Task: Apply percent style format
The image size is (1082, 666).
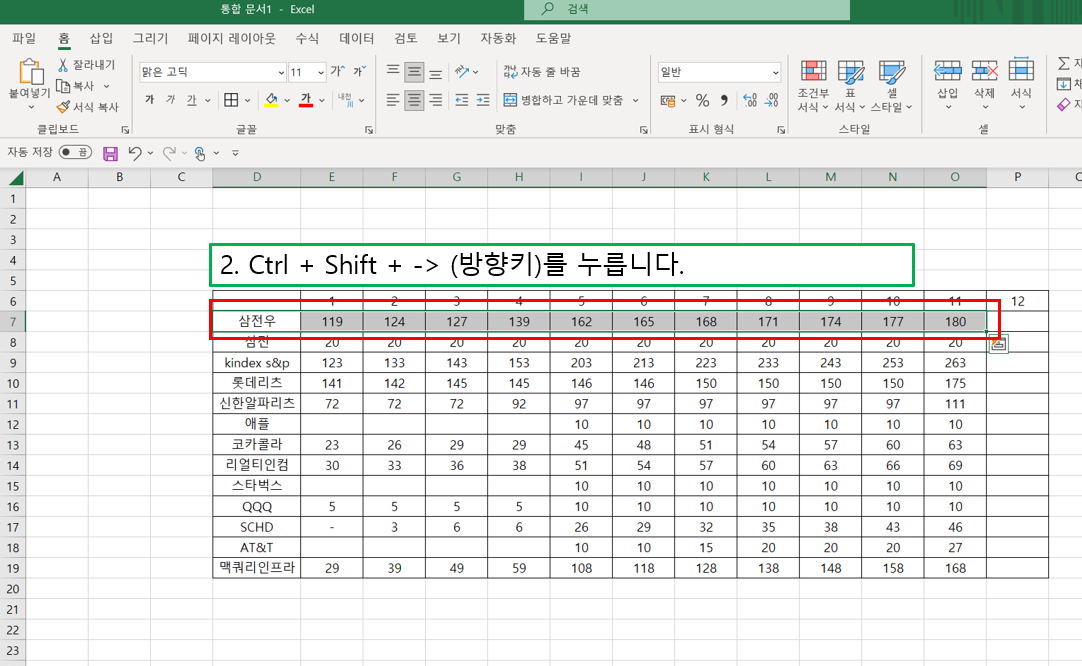Action: pos(702,101)
